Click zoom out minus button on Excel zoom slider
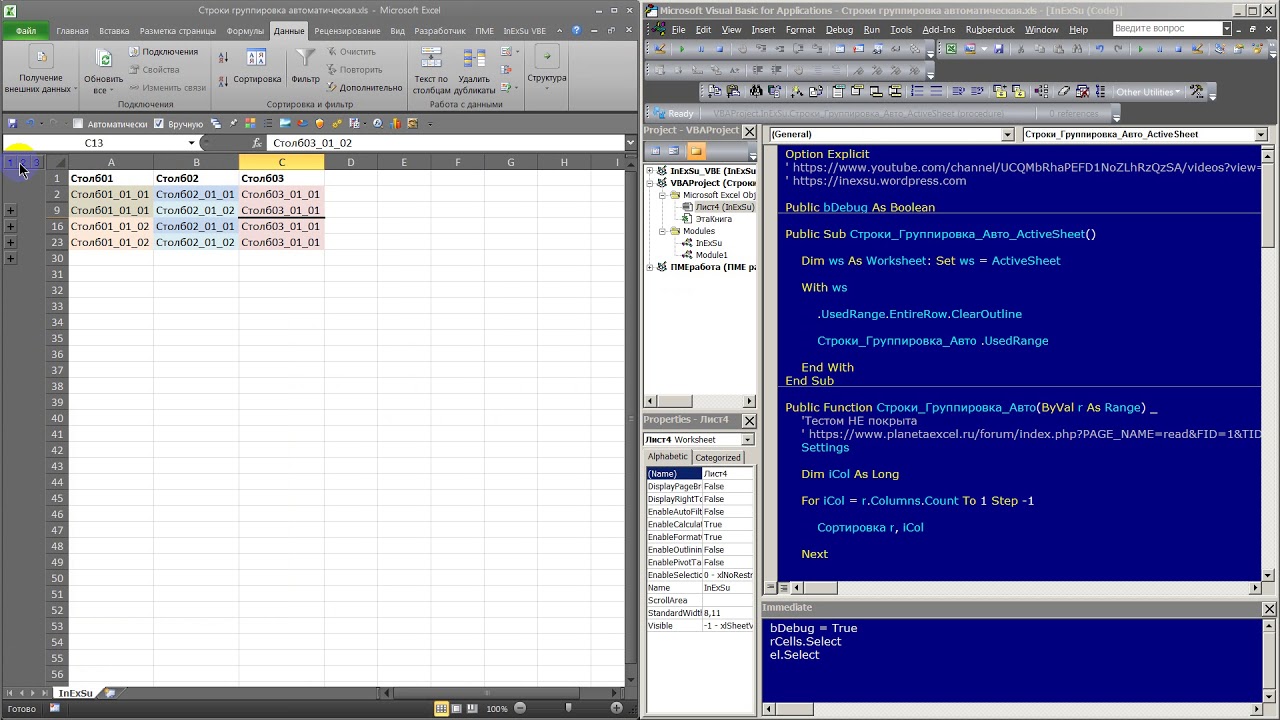The width and height of the screenshot is (1280, 720). point(520,708)
